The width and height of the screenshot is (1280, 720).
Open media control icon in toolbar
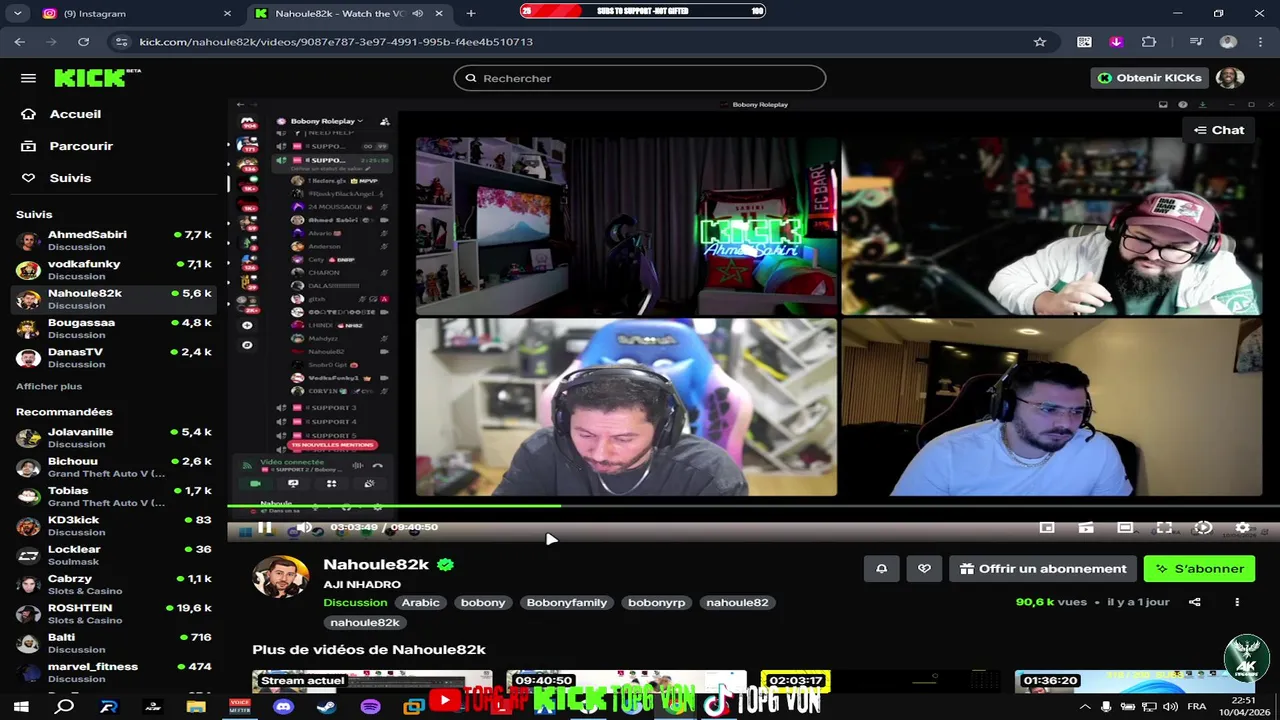pos(1196,42)
